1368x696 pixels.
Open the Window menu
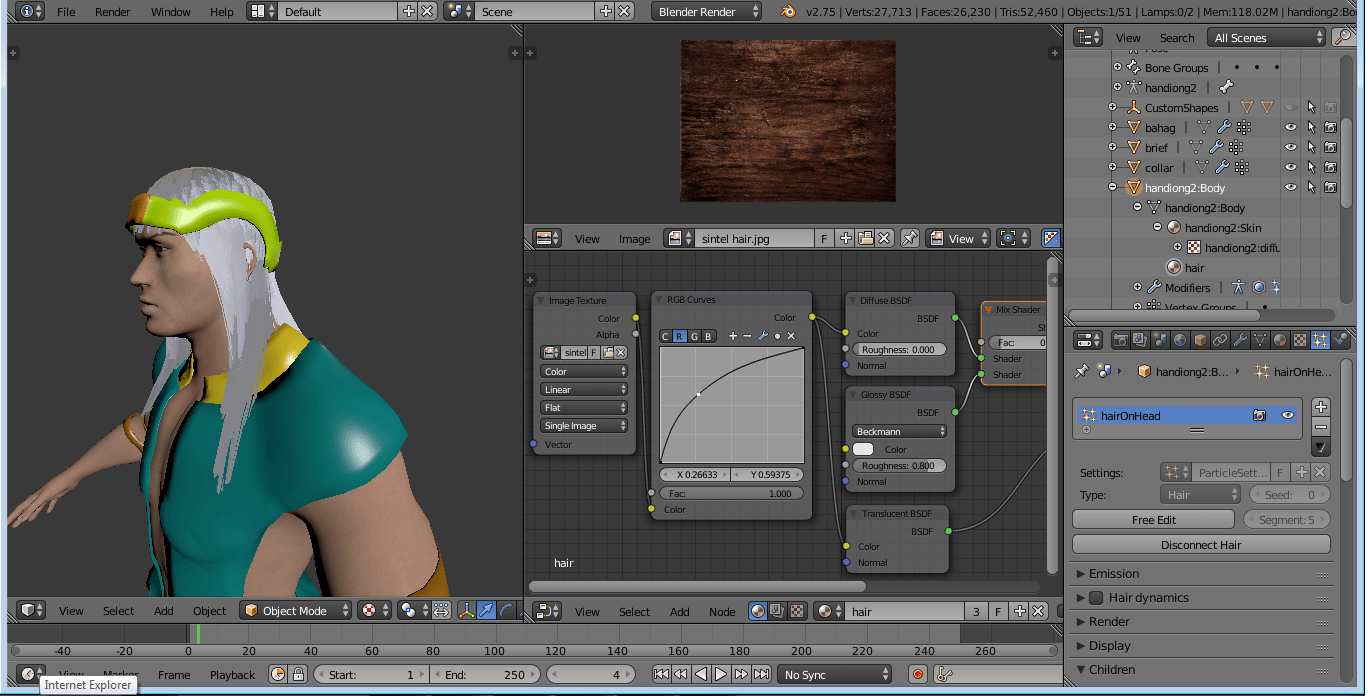pyautogui.click(x=170, y=12)
